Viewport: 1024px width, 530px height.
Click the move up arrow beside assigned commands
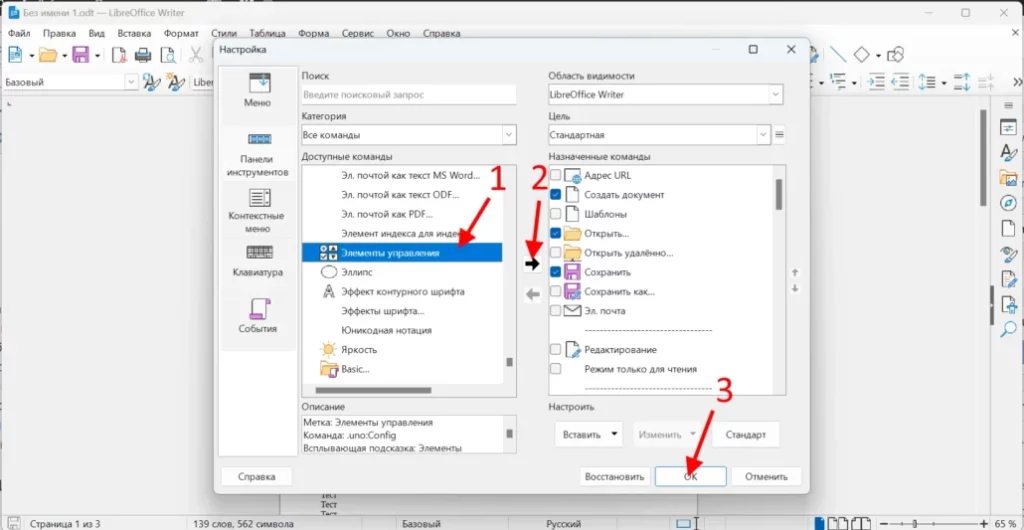click(795, 272)
